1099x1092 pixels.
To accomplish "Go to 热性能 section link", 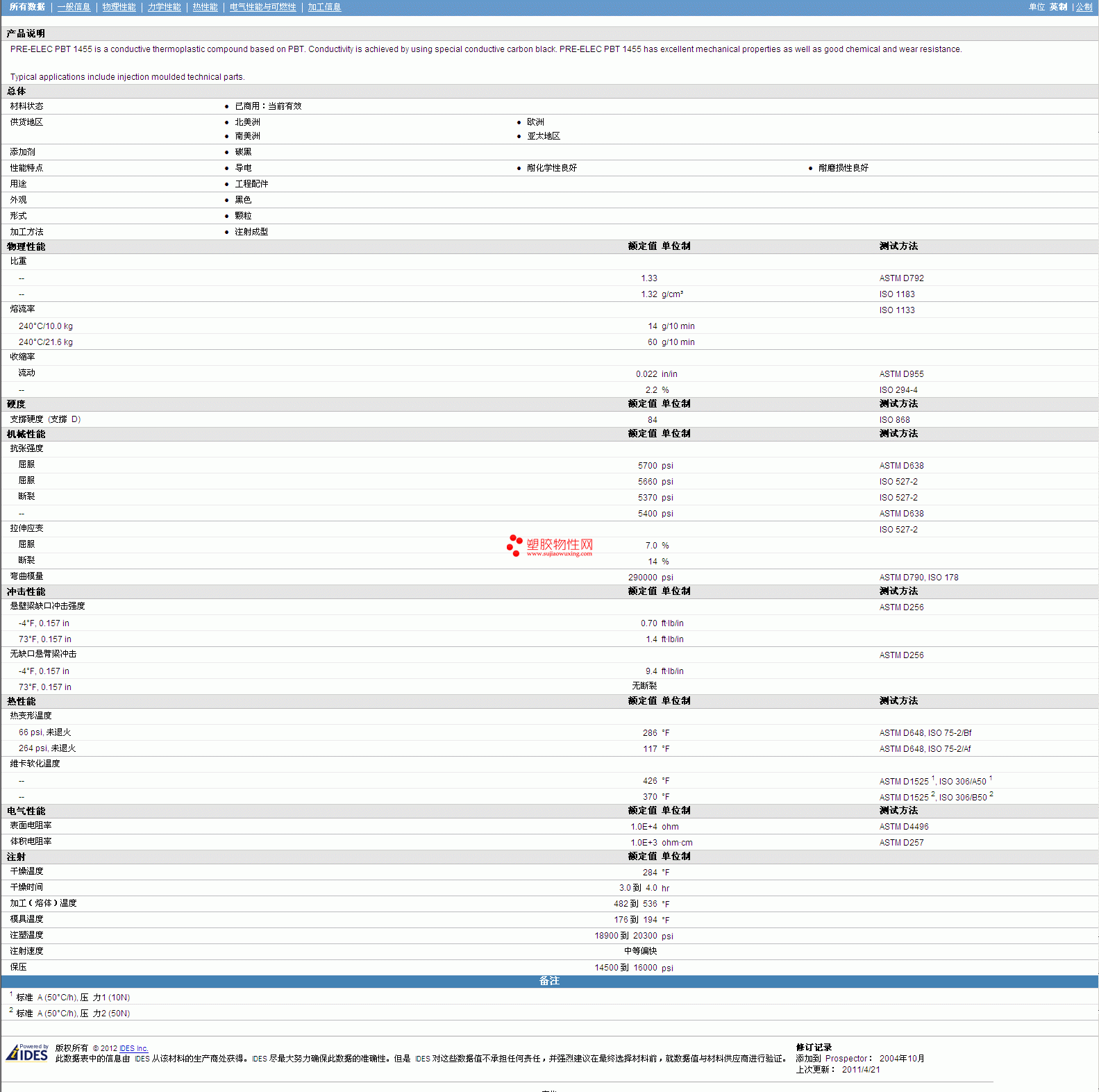I will pos(205,7).
